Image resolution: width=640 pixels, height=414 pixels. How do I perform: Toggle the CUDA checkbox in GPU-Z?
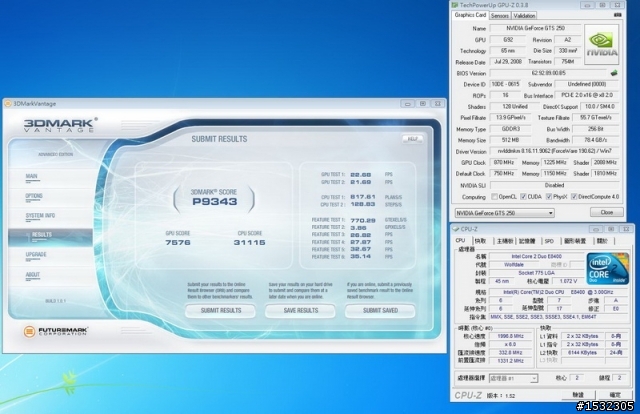523,197
